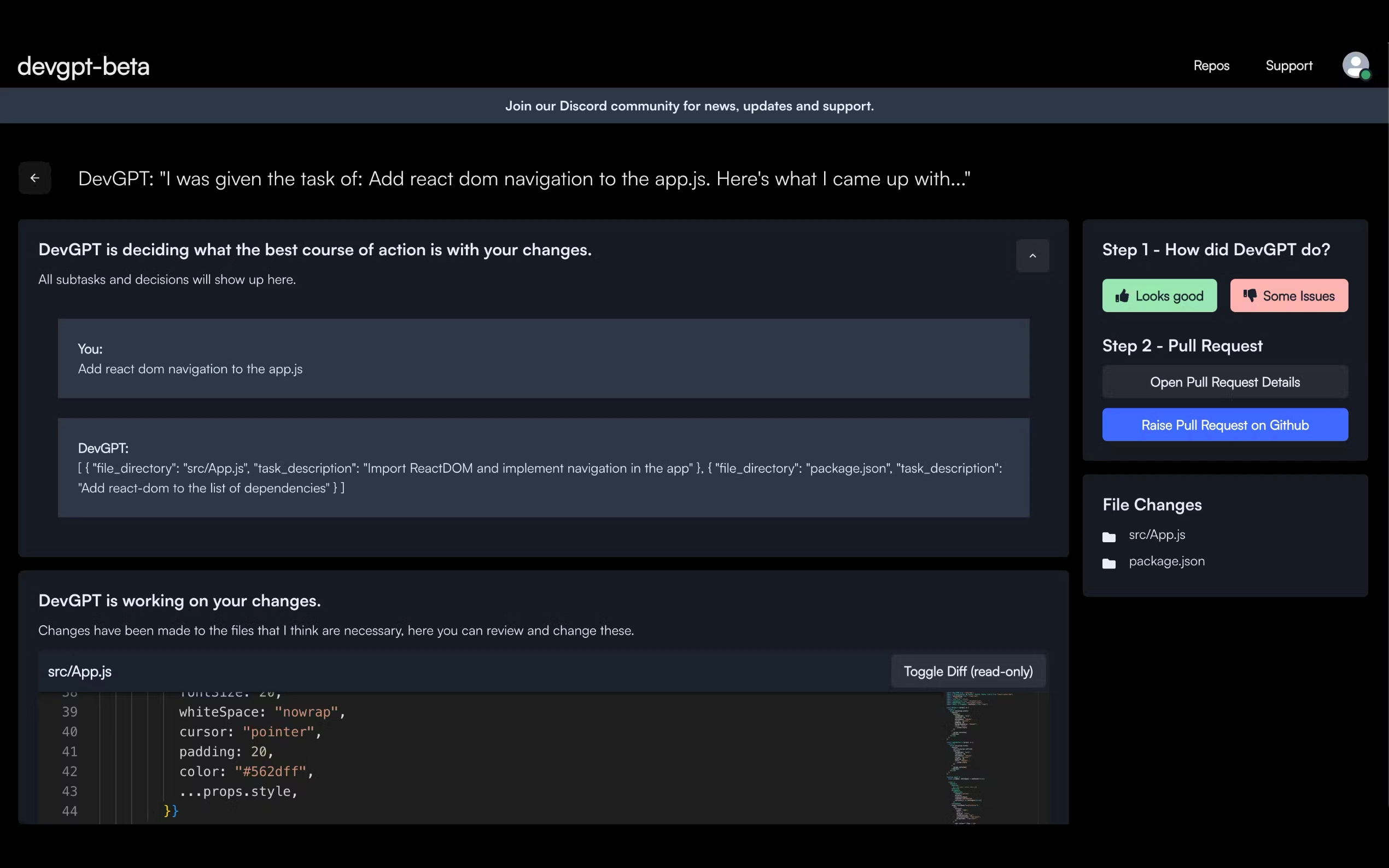Open the user profile avatar
The image size is (1389, 868).
coord(1355,66)
